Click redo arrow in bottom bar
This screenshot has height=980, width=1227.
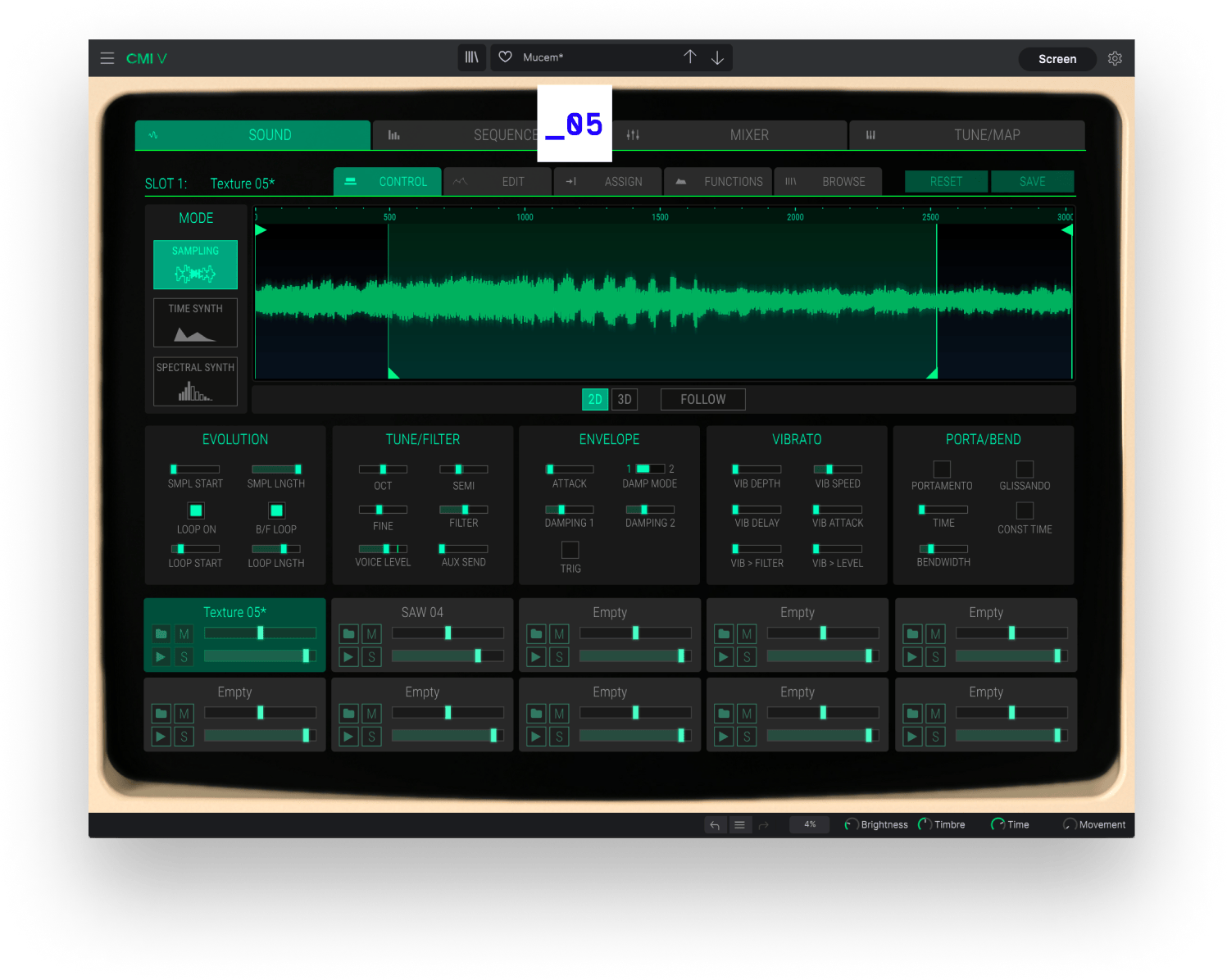tap(764, 825)
